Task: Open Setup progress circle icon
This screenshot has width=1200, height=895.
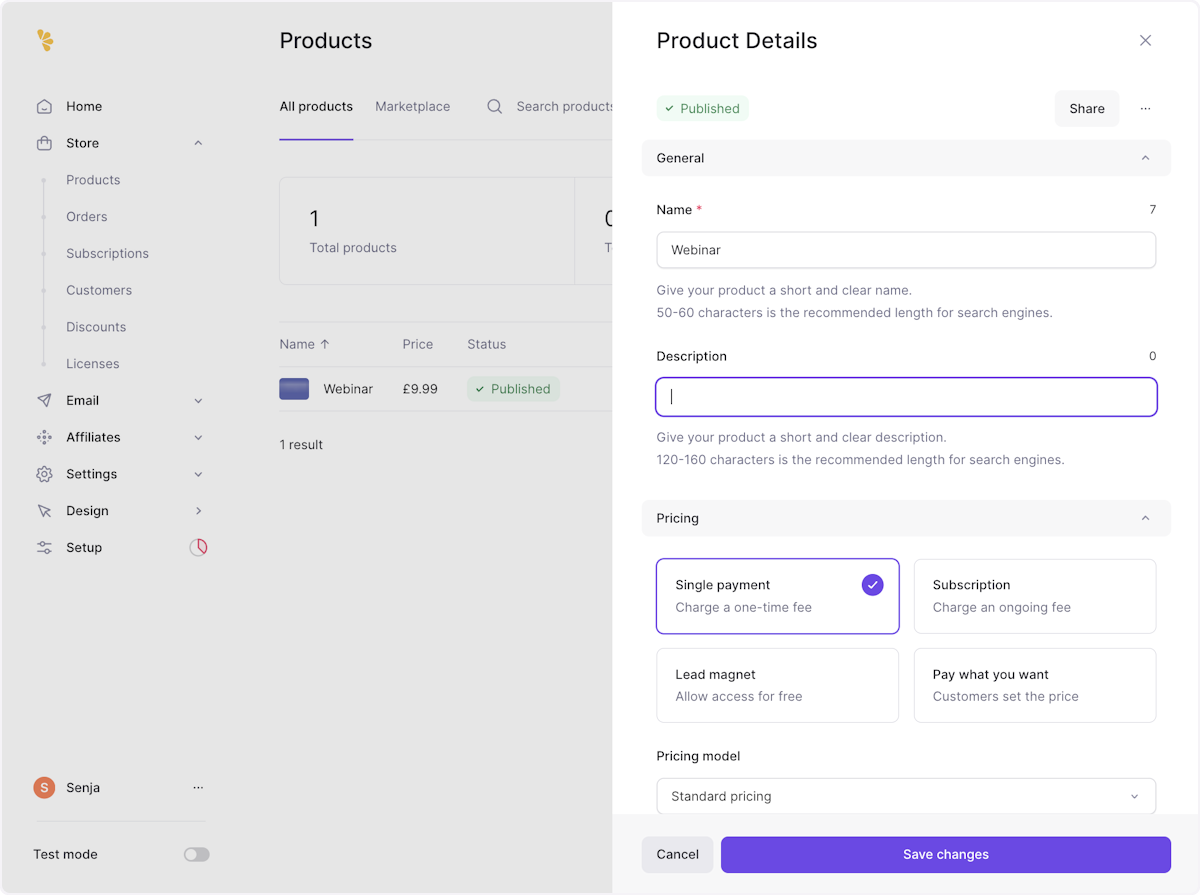Action: [x=198, y=548]
